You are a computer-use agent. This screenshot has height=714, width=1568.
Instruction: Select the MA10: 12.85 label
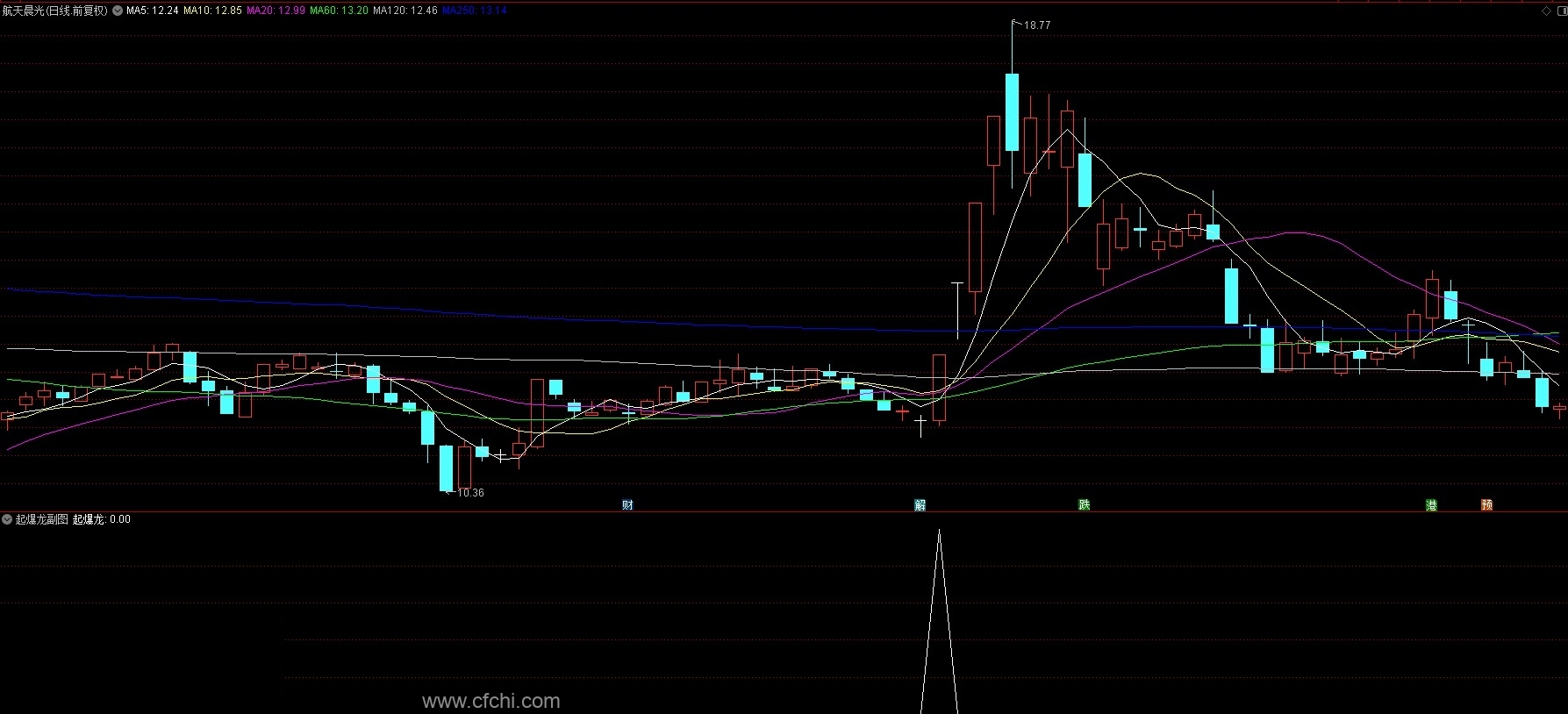(x=212, y=11)
